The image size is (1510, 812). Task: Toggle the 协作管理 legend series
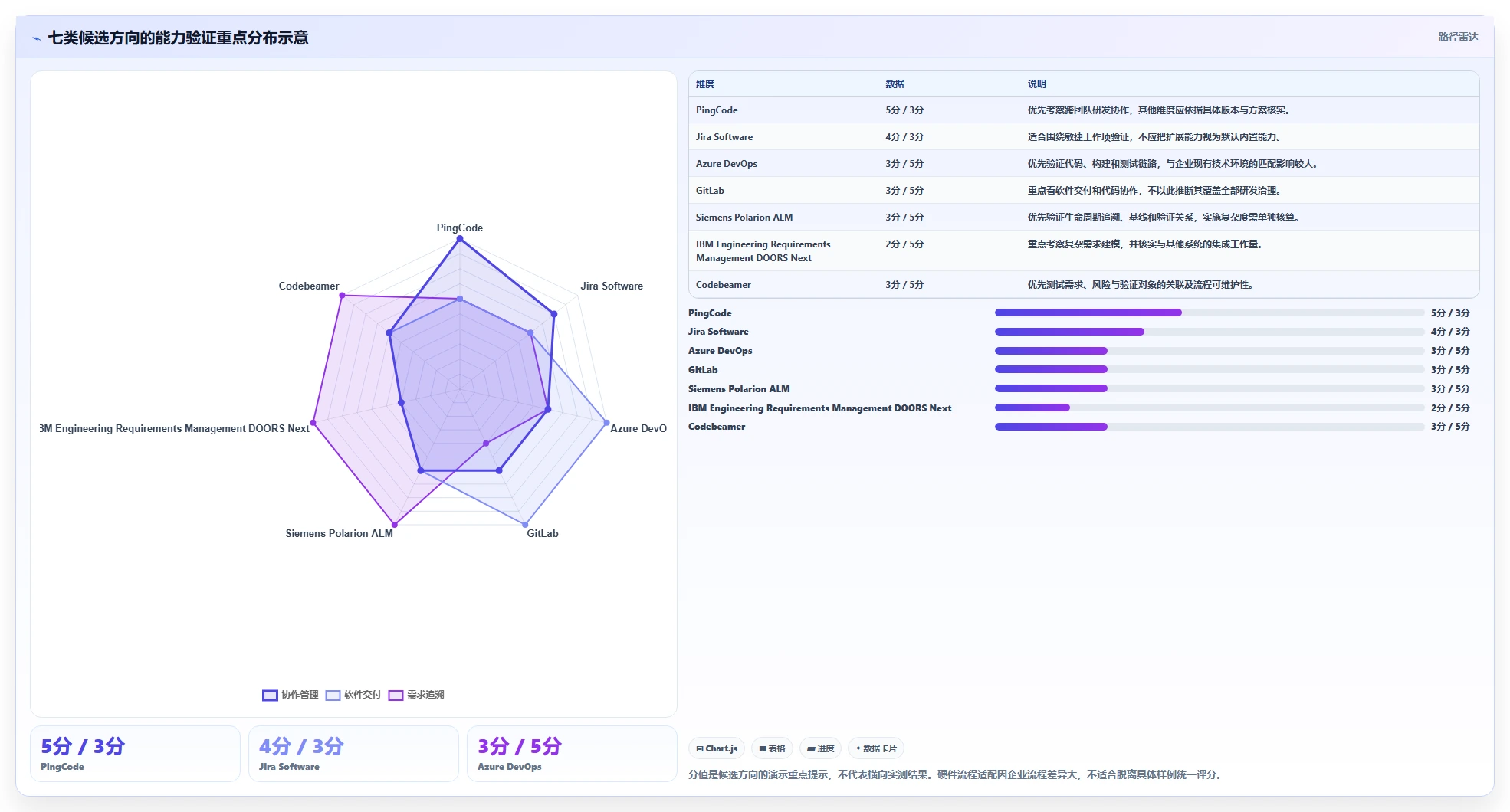coord(291,695)
